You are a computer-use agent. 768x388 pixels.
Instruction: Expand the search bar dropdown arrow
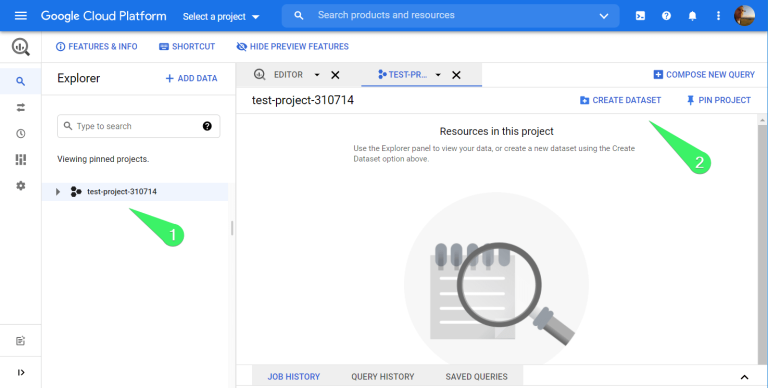point(604,16)
